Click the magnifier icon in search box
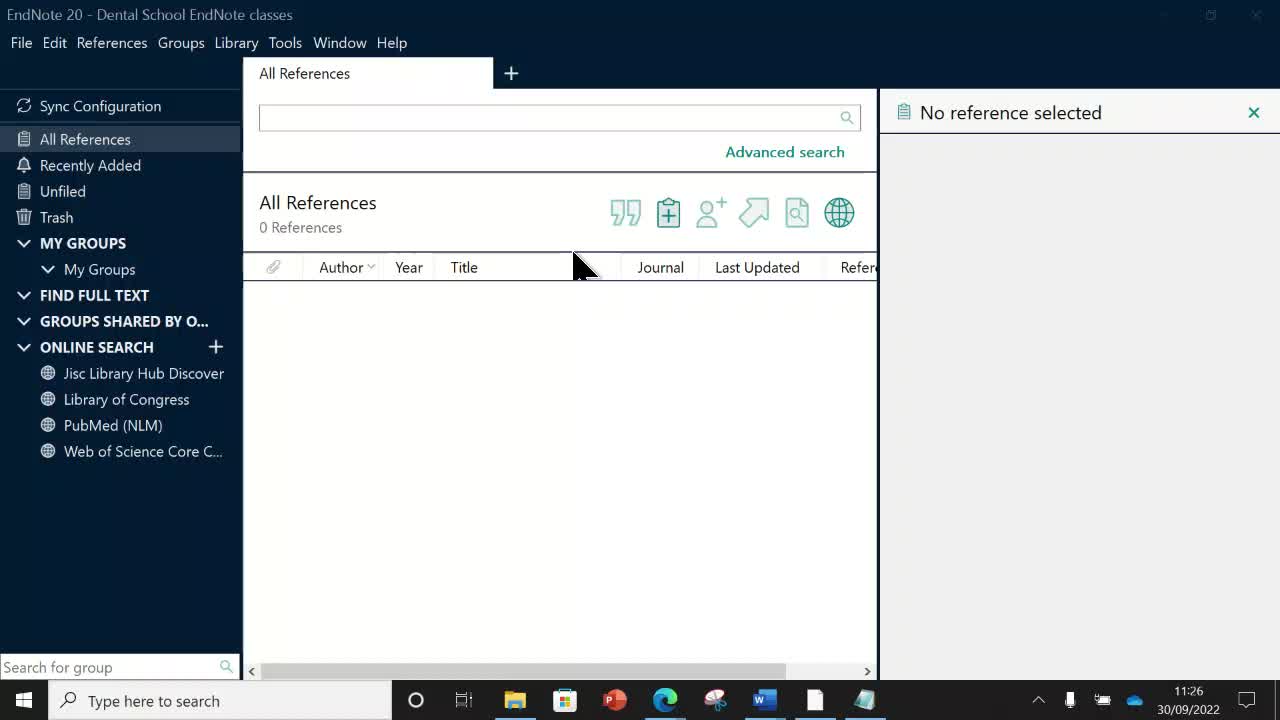Image resolution: width=1280 pixels, height=720 pixels. (847, 118)
